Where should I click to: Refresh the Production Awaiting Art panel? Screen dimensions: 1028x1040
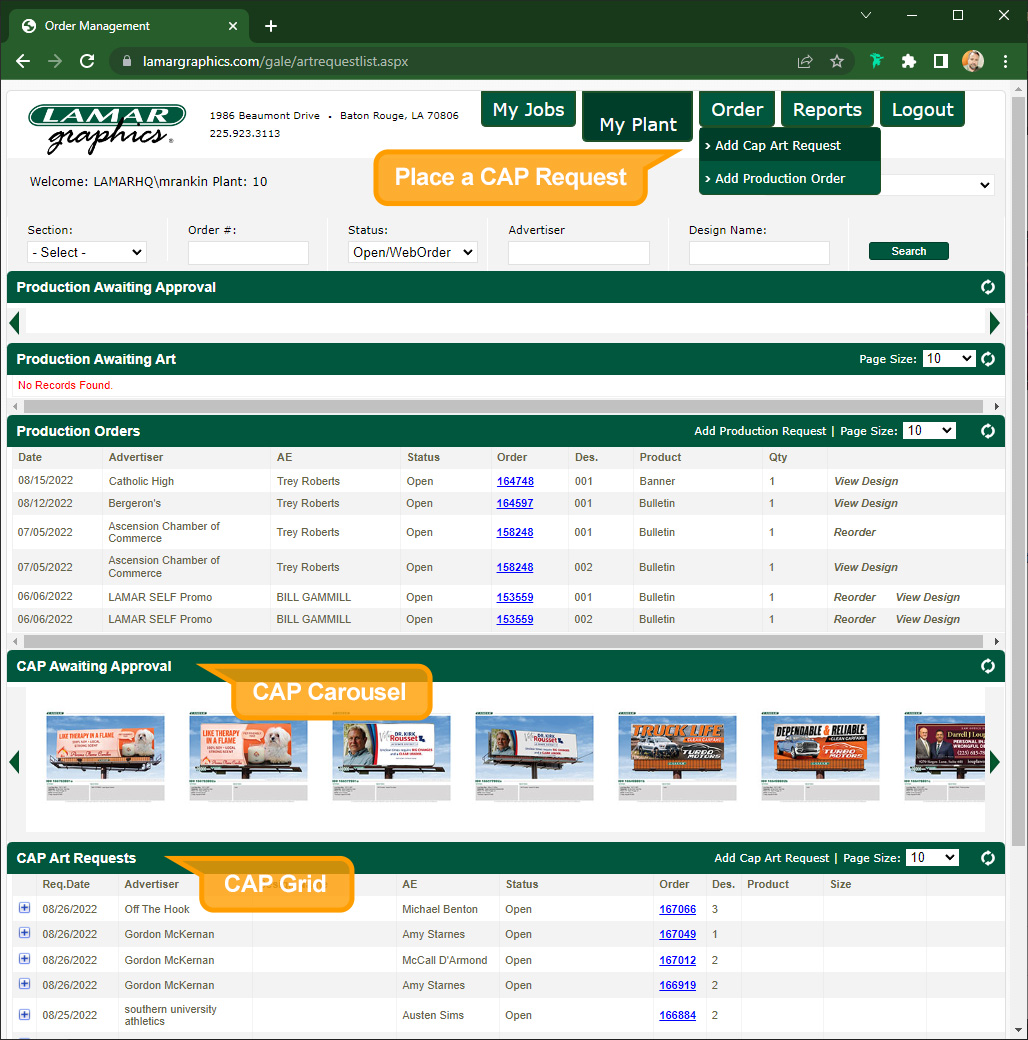(x=988, y=359)
